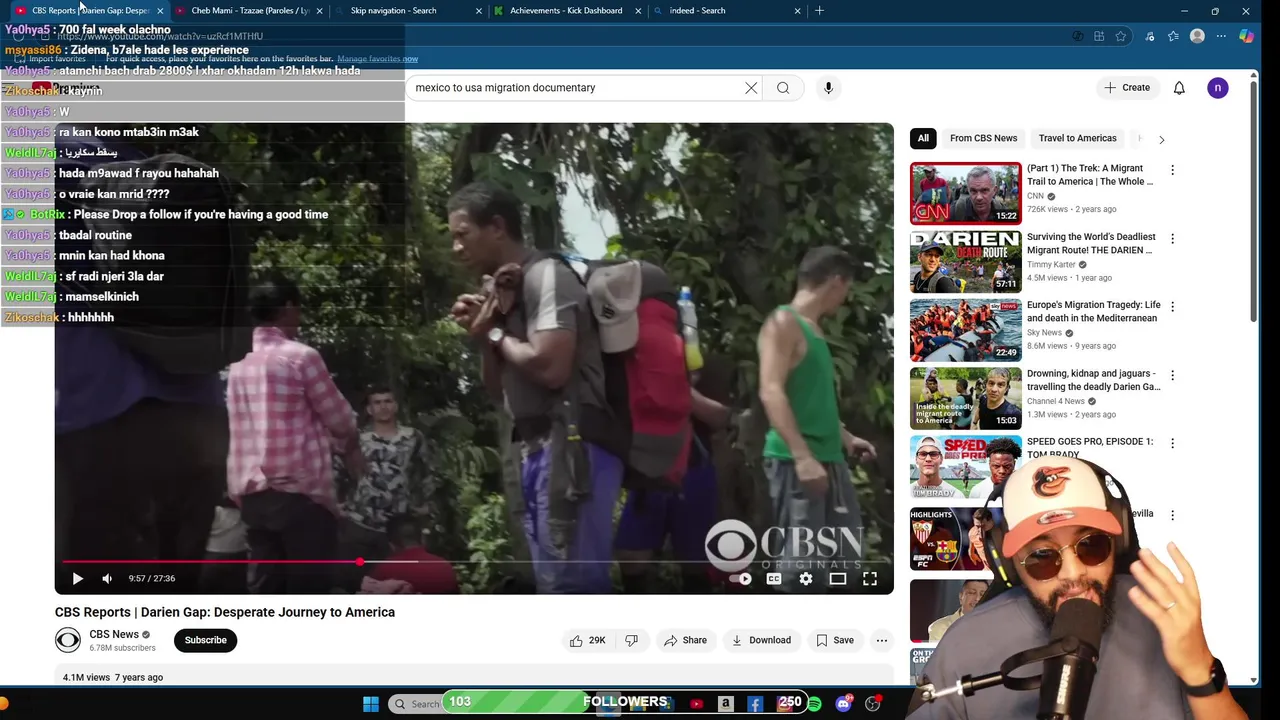Open Spotify from the taskbar
This screenshot has height=720, width=1280.
(814, 704)
